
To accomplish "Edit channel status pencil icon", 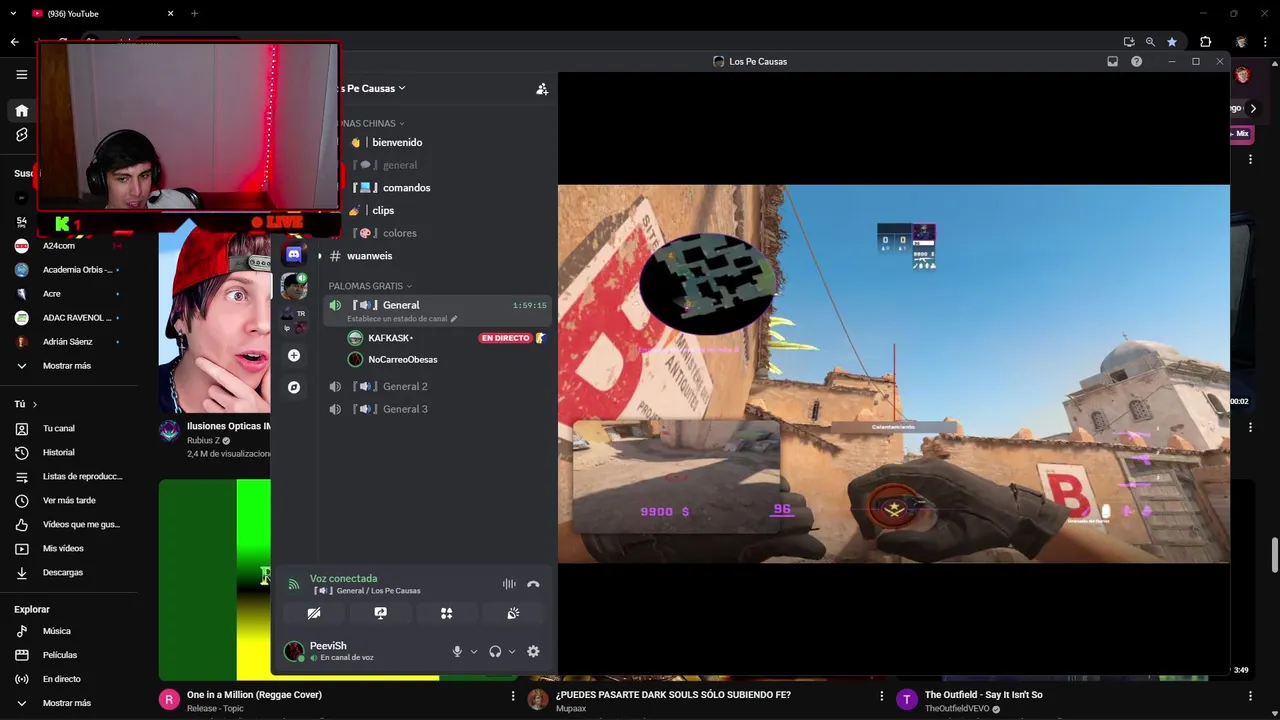I will [454, 319].
